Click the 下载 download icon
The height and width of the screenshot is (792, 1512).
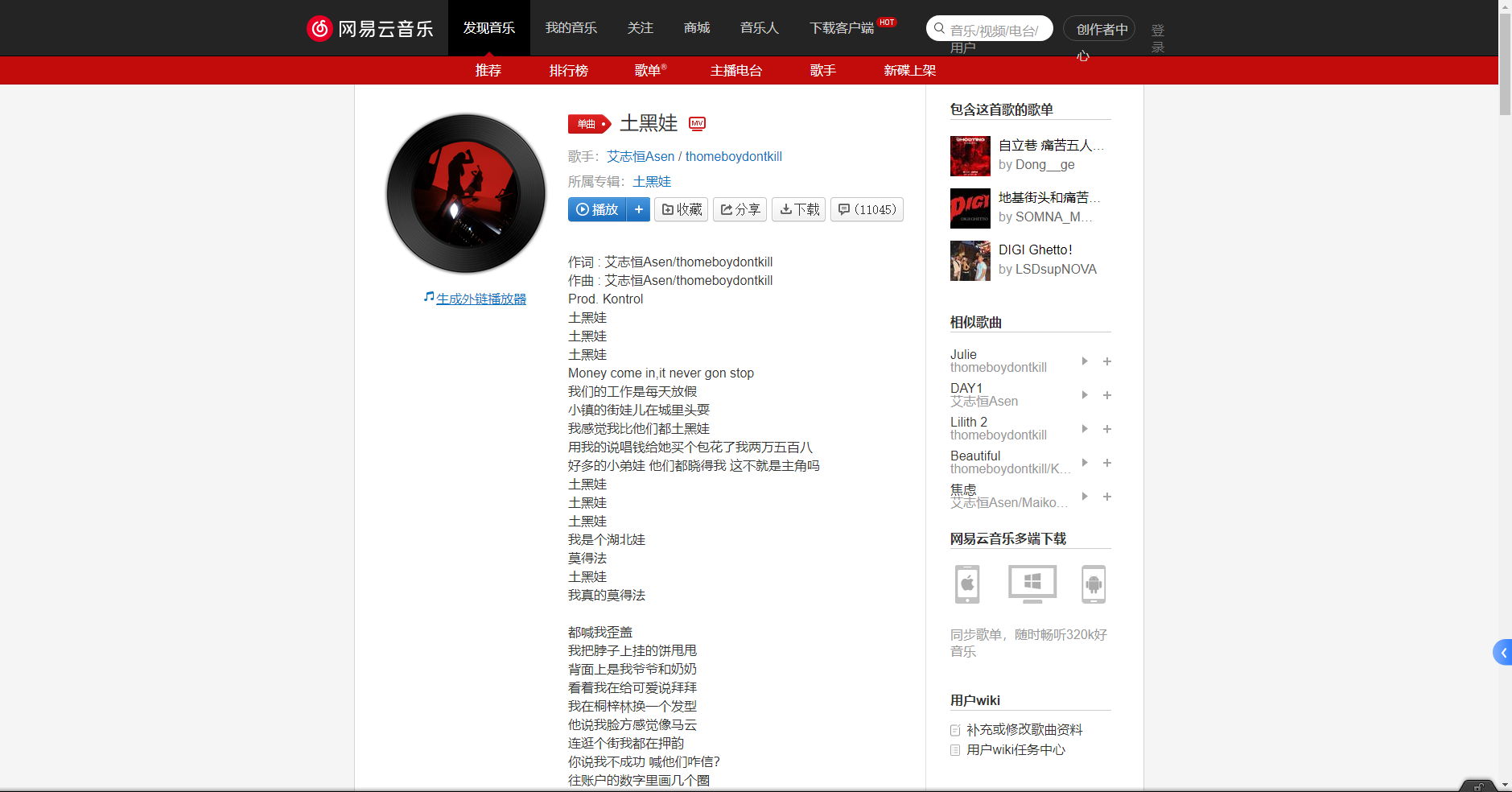pos(799,209)
